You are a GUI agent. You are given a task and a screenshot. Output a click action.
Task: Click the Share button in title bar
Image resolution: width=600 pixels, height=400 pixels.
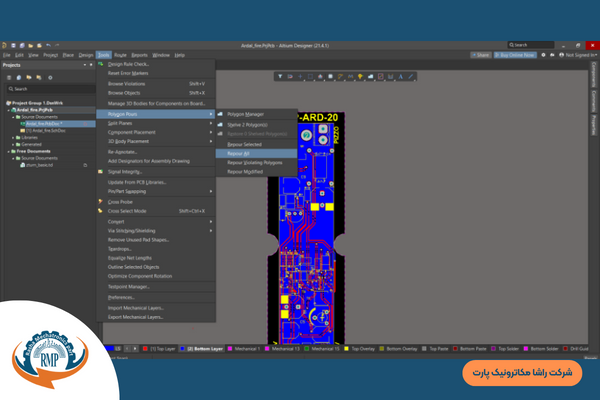click(483, 55)
